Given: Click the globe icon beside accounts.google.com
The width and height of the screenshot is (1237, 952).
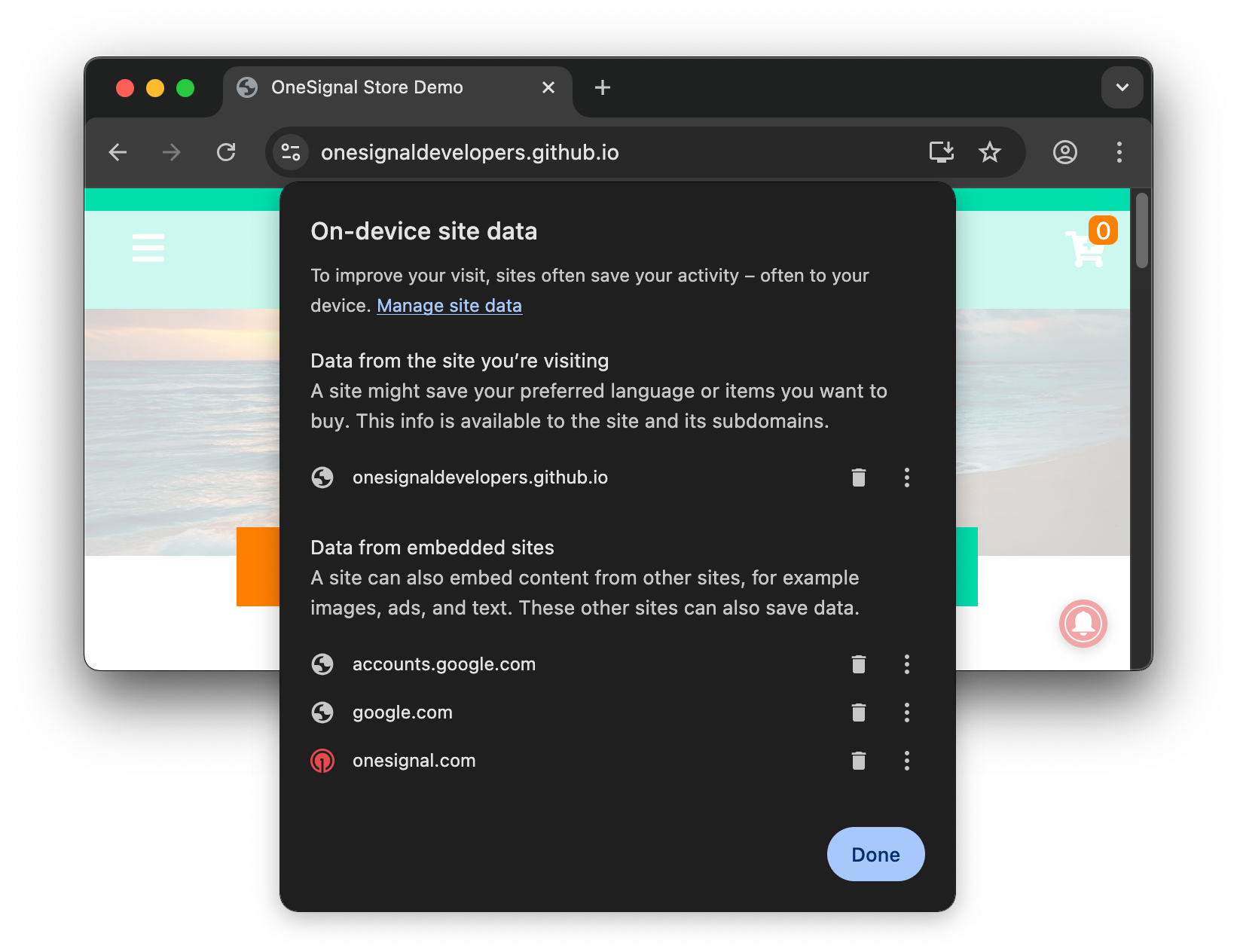Looking at the screenshot, I should tap(322, 664).
